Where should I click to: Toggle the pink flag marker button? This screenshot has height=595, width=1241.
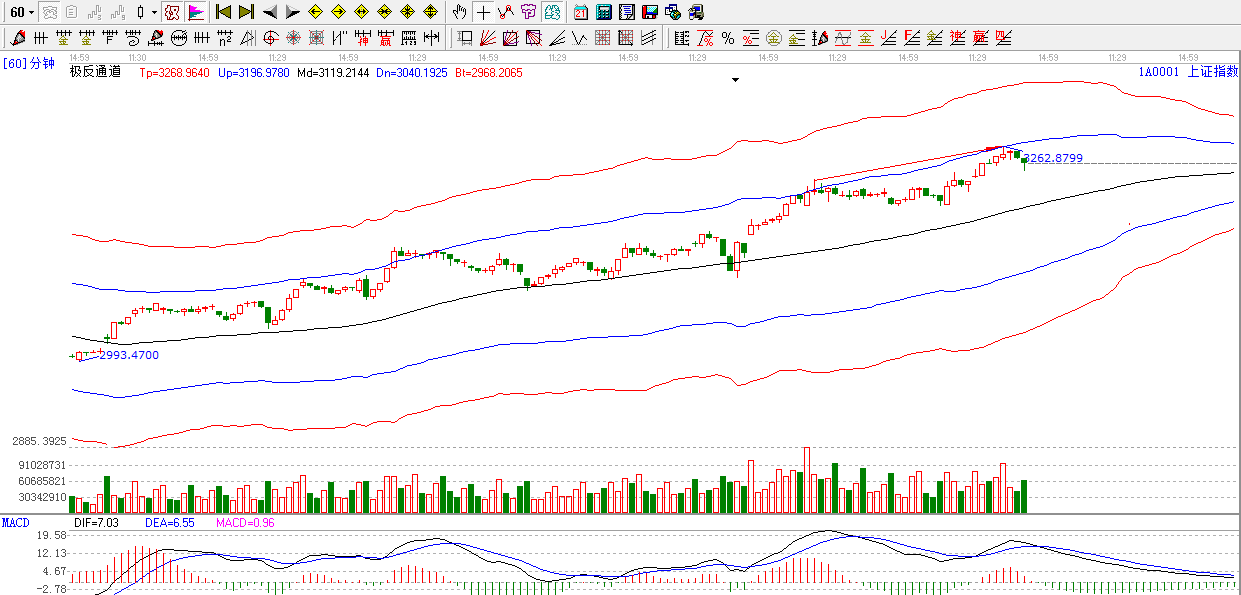[196, 12]
